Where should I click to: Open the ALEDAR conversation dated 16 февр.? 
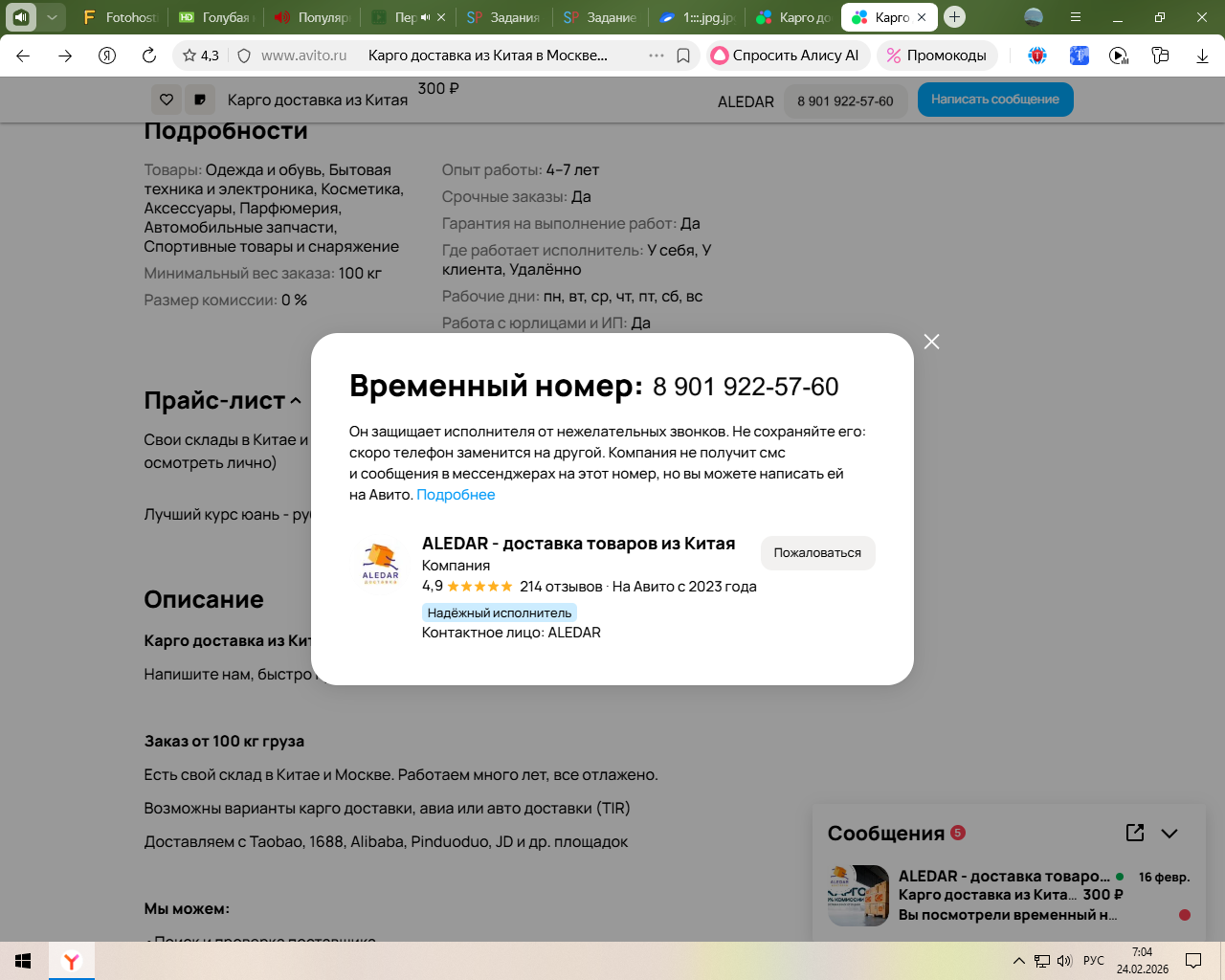pos(1009,896)
